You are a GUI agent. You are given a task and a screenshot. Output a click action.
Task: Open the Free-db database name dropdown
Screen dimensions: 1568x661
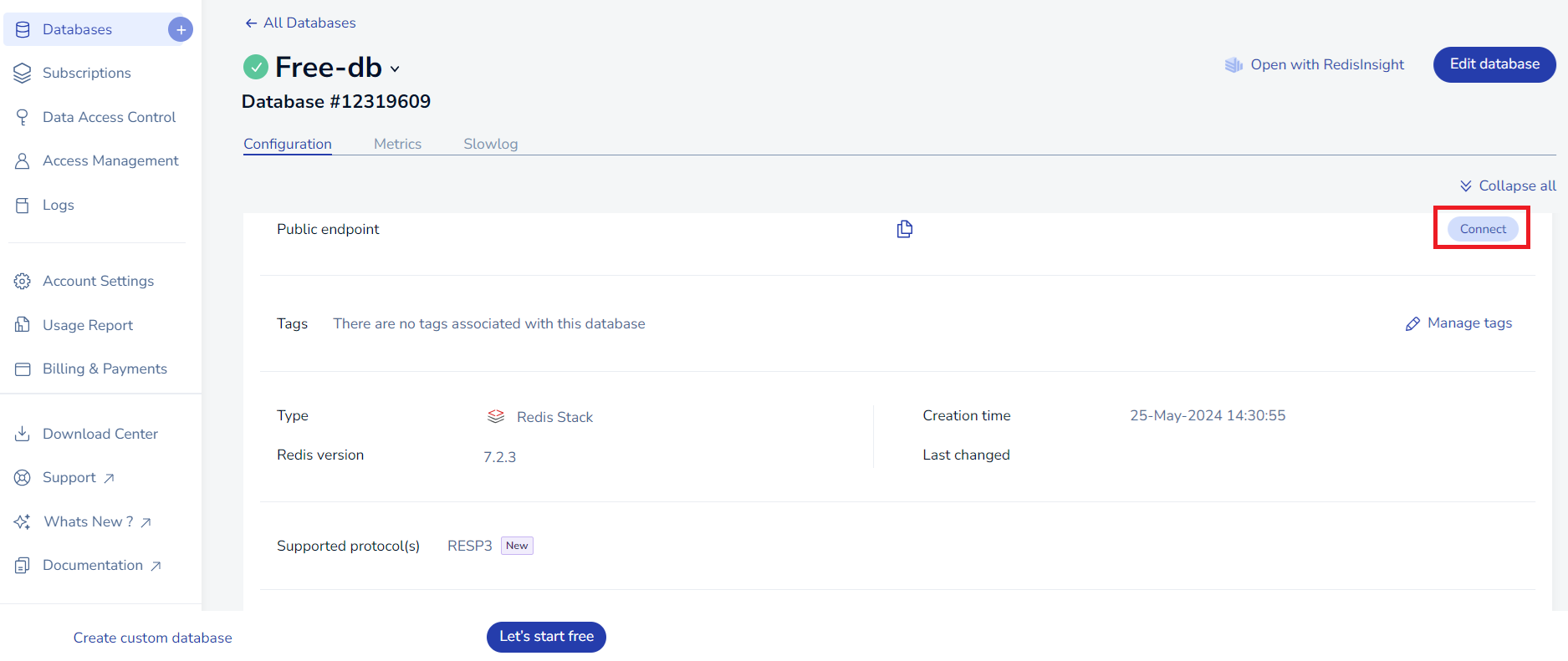click(x=395, y=69)
